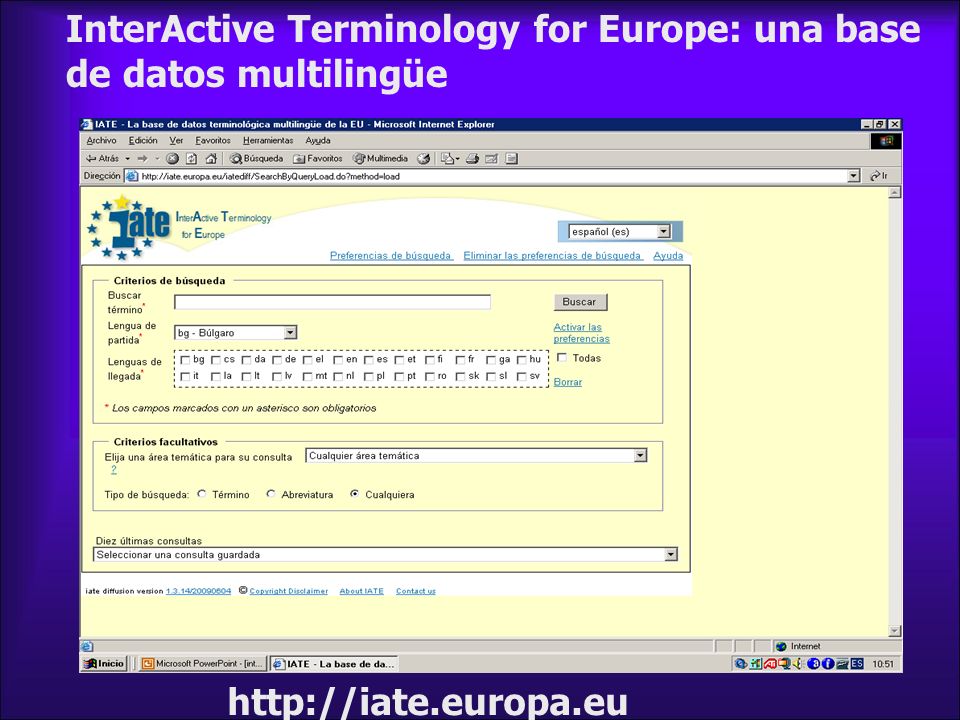This screenshot has width=960, height=720.
Task: Check the en target language box
Action: [x=338, y=360]
